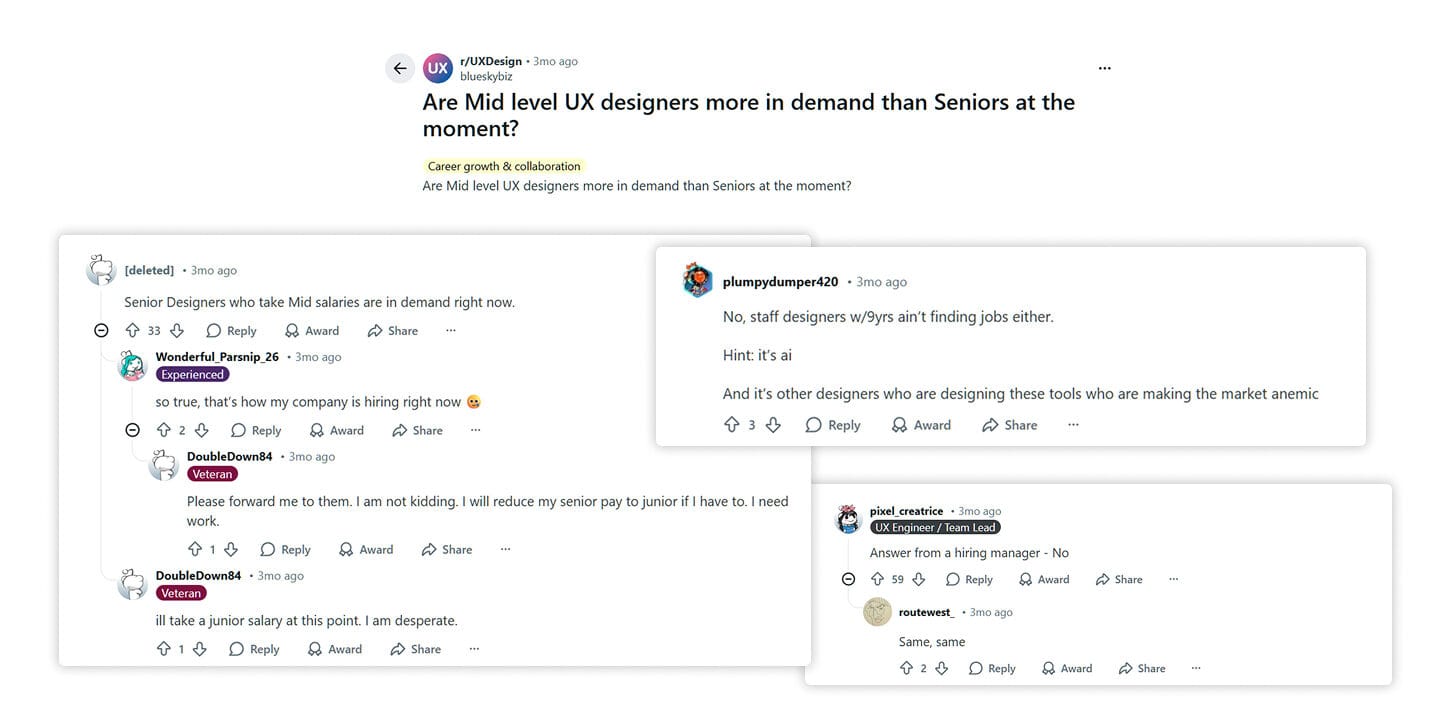Upvote DoubleDown84's junior salary comment
This screenshot has height=723, width=1445.
pyautogui.click(x=164, y=648)
